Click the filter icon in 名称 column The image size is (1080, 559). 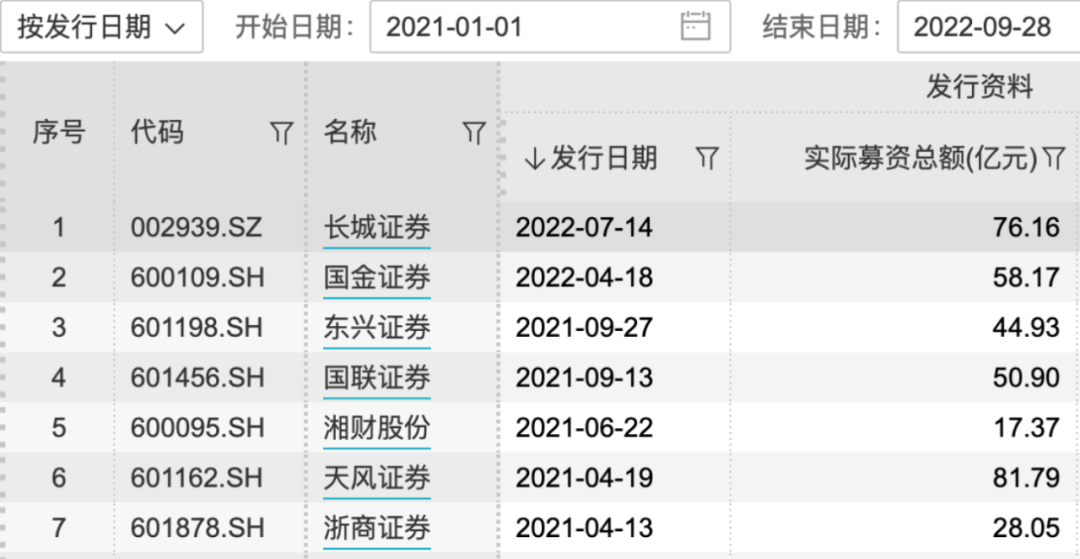474,133
